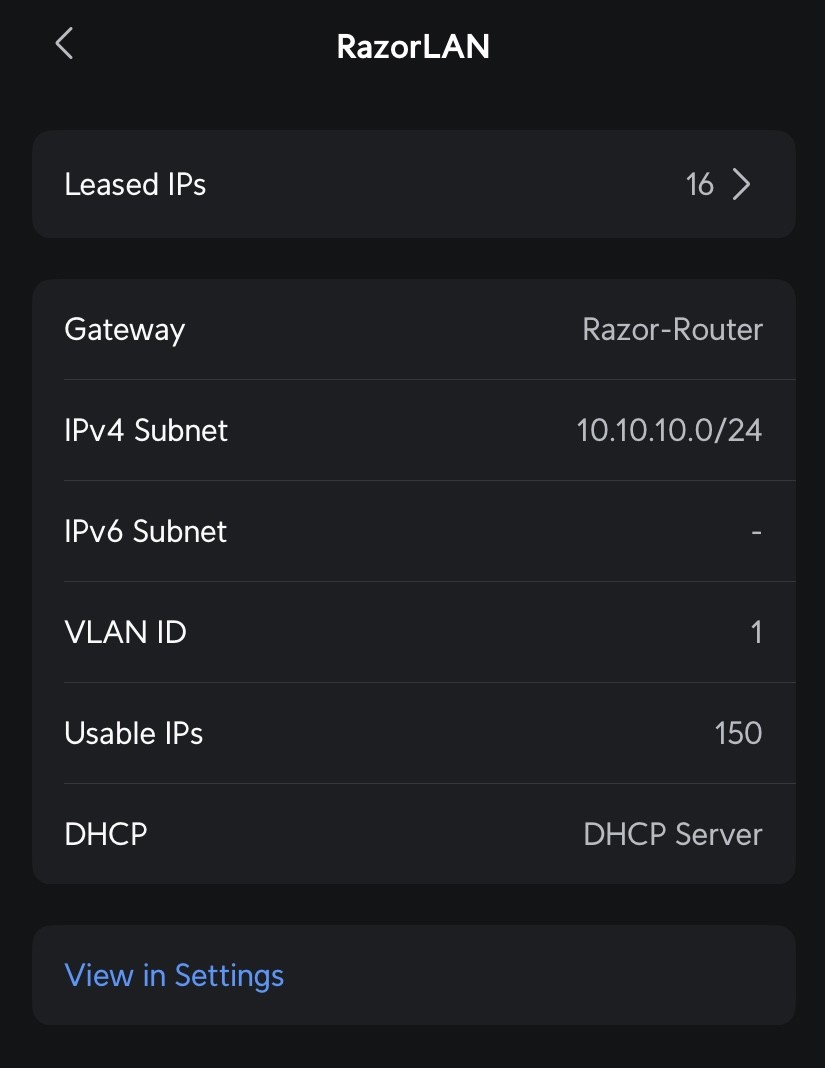Select the leased IP count of 16
The image size is (825, 1068).
click(x=699, y=185)
